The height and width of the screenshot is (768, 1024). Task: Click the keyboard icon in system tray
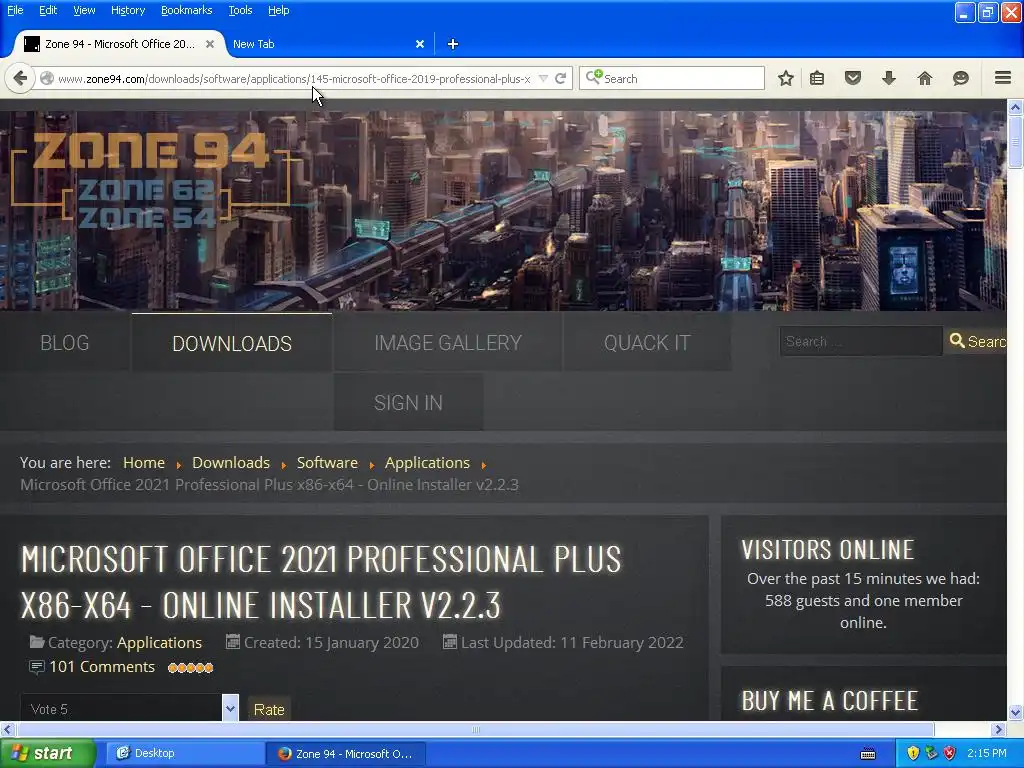click(868, 754)
